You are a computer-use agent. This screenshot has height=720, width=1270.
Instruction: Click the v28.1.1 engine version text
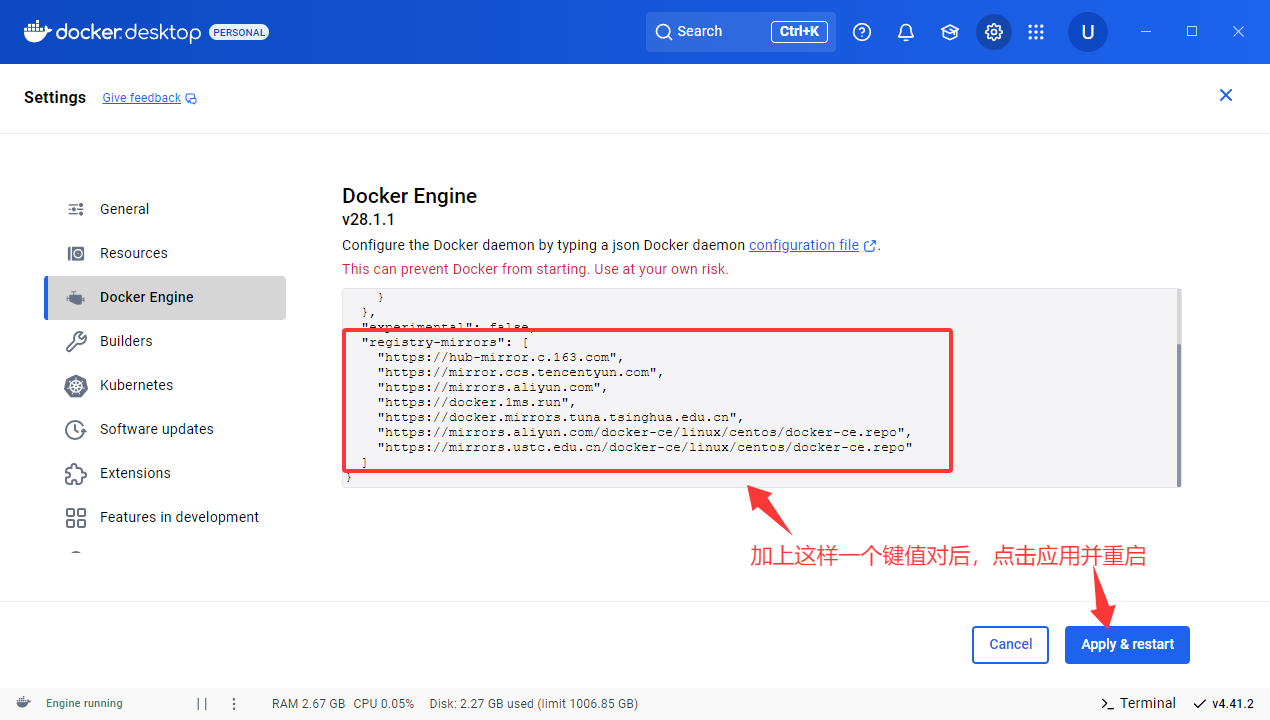click(x=368, y=220)
